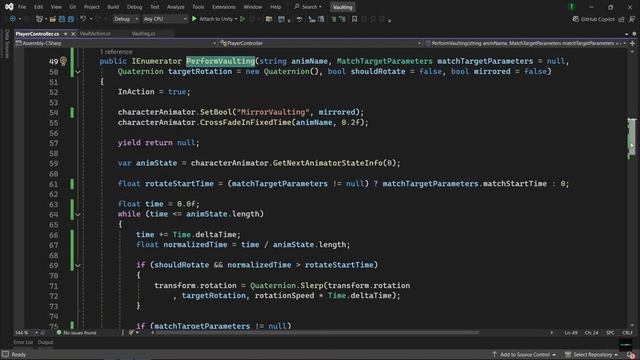Click Select Repository in status bar
This screenshot has height=360, width=640.
pyautogui.click(x=592, y=355)
